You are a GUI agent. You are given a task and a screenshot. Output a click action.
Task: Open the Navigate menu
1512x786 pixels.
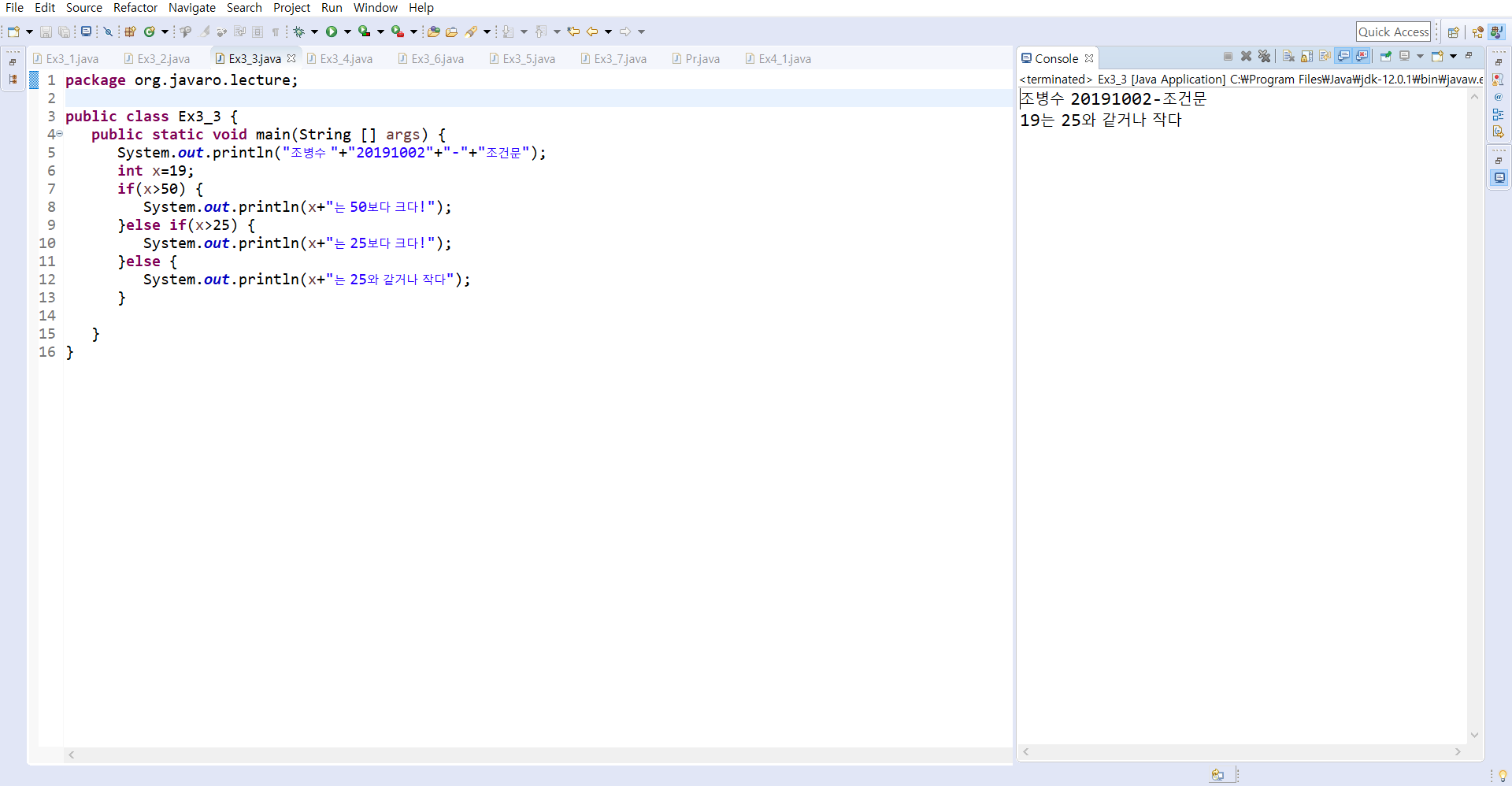point(192,8)
